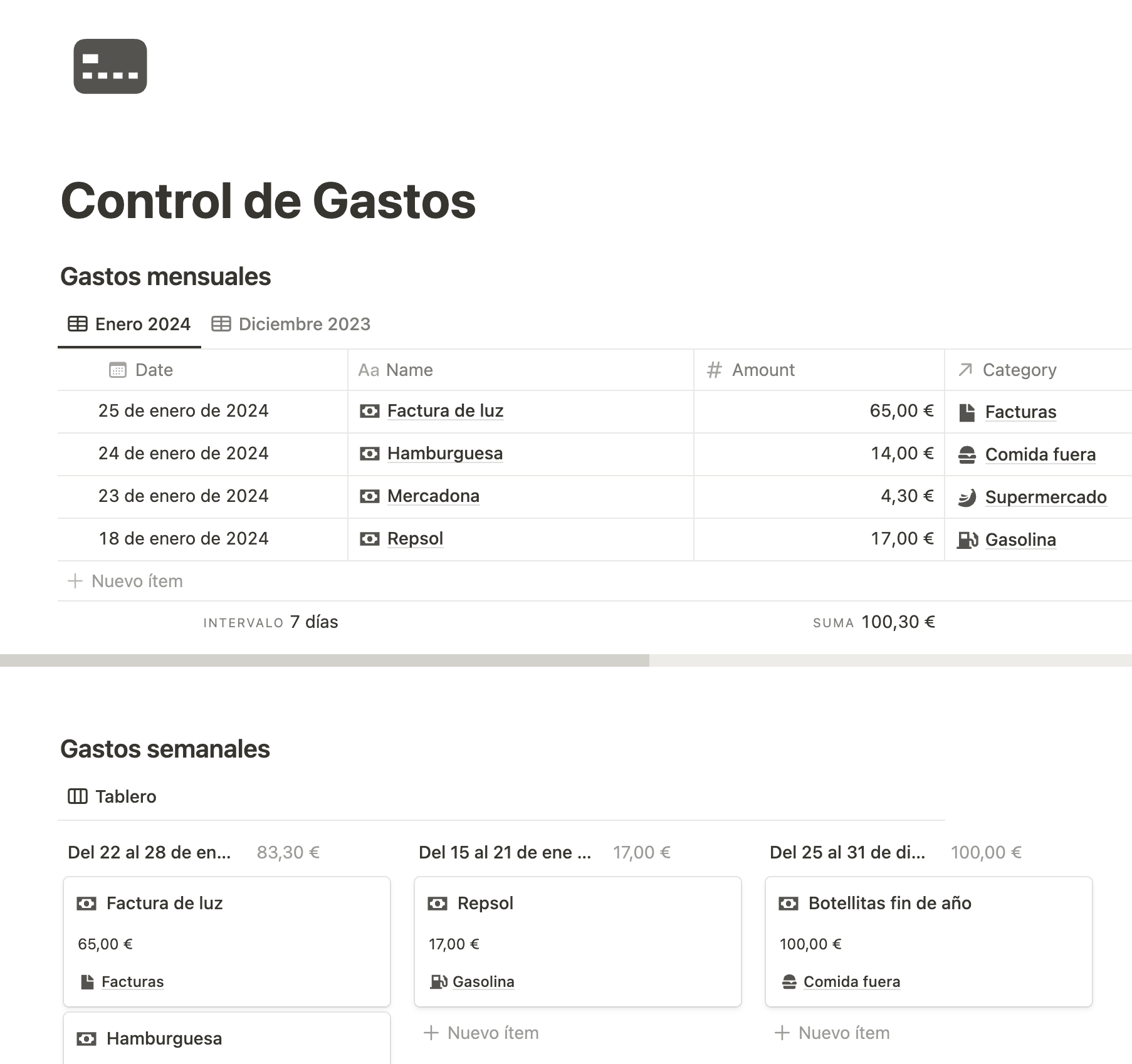Open the Diciembre 2023 tab
The image size is (1132, 1064).
click(x=291, y=324)
